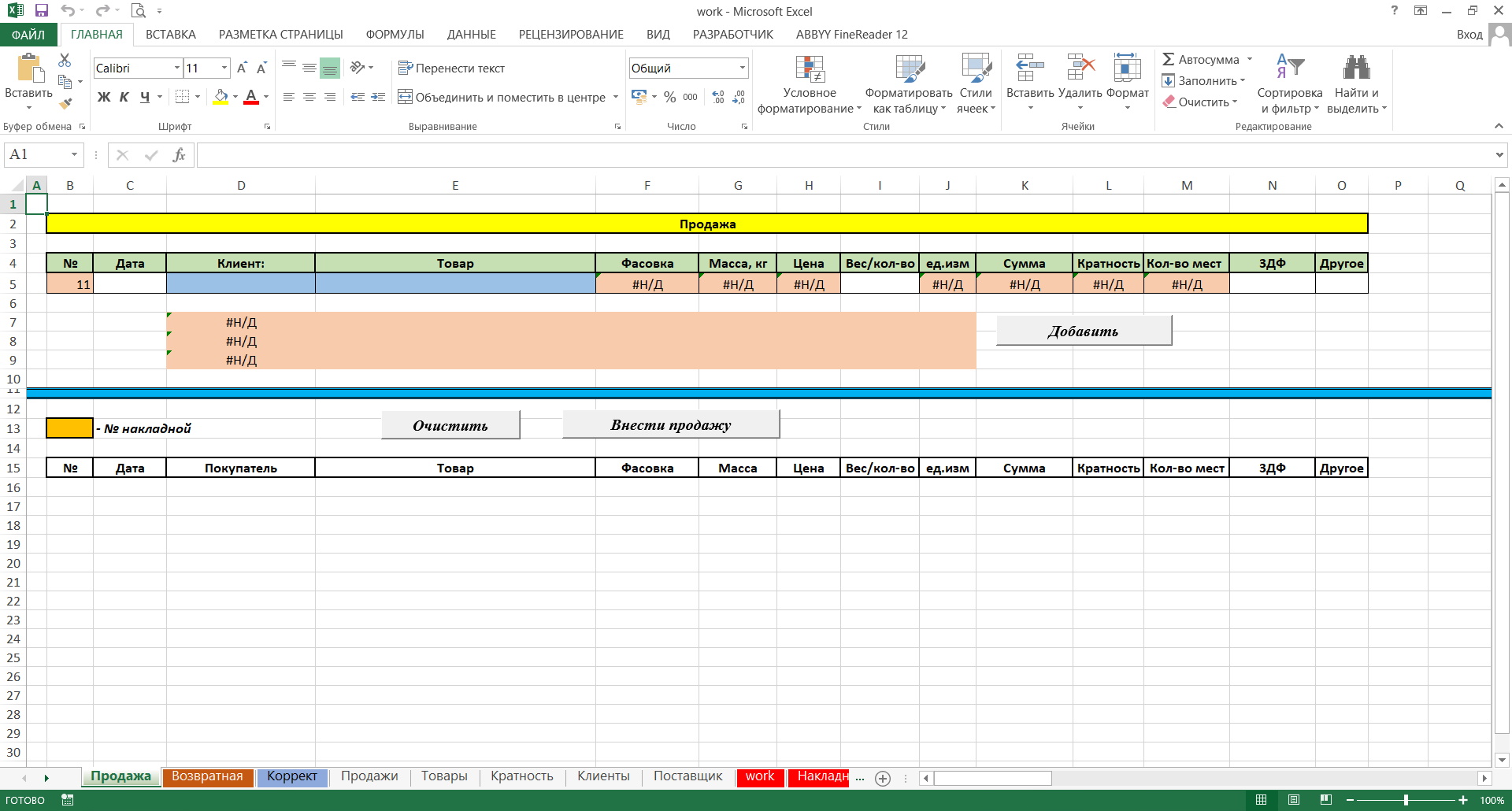Increase font size with the large A icon
Viewport: 1512px width, 811px height.
[242, 68]
